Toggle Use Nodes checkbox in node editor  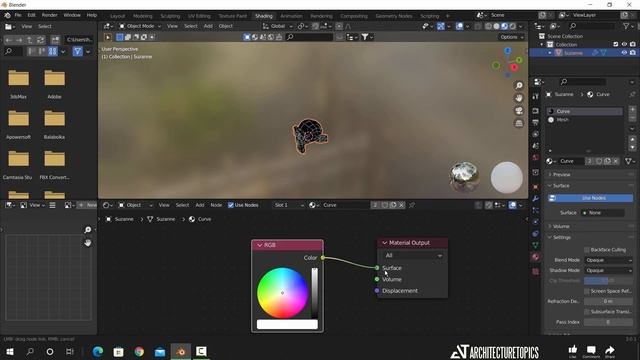[x=231, y=205]
